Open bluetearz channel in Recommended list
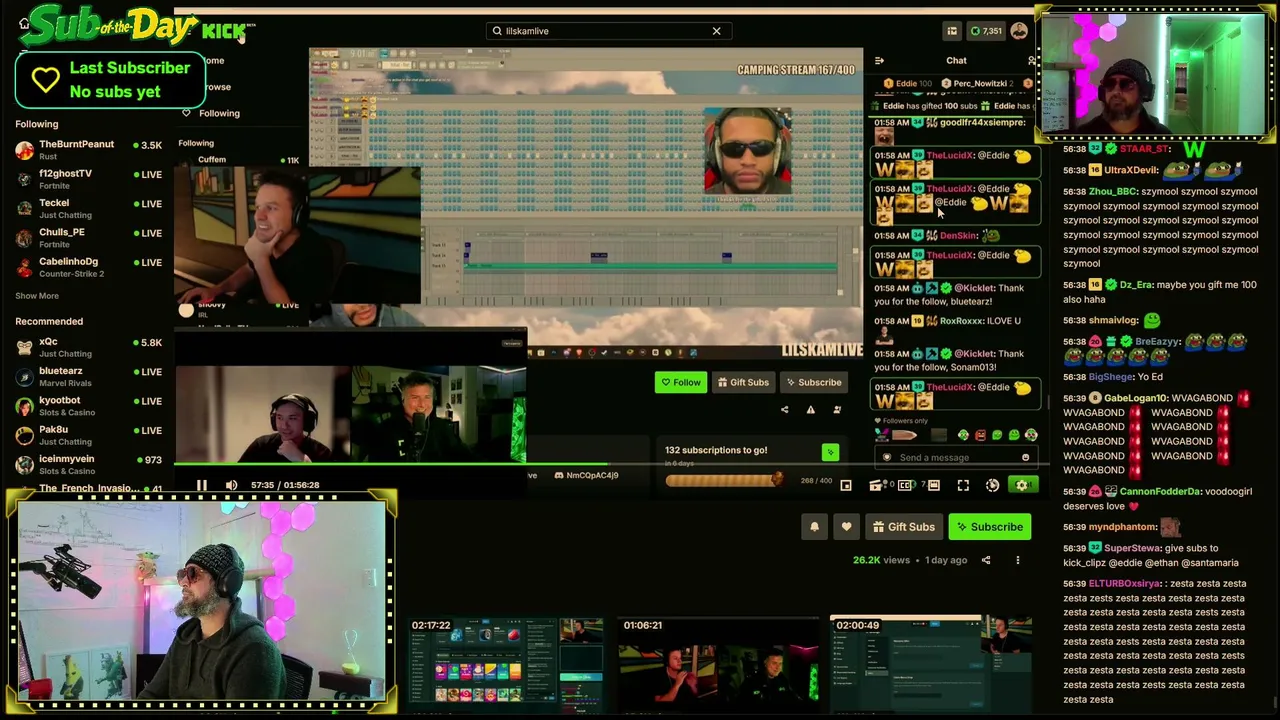The image size is (1280, 720). click(x=89, y=377)
